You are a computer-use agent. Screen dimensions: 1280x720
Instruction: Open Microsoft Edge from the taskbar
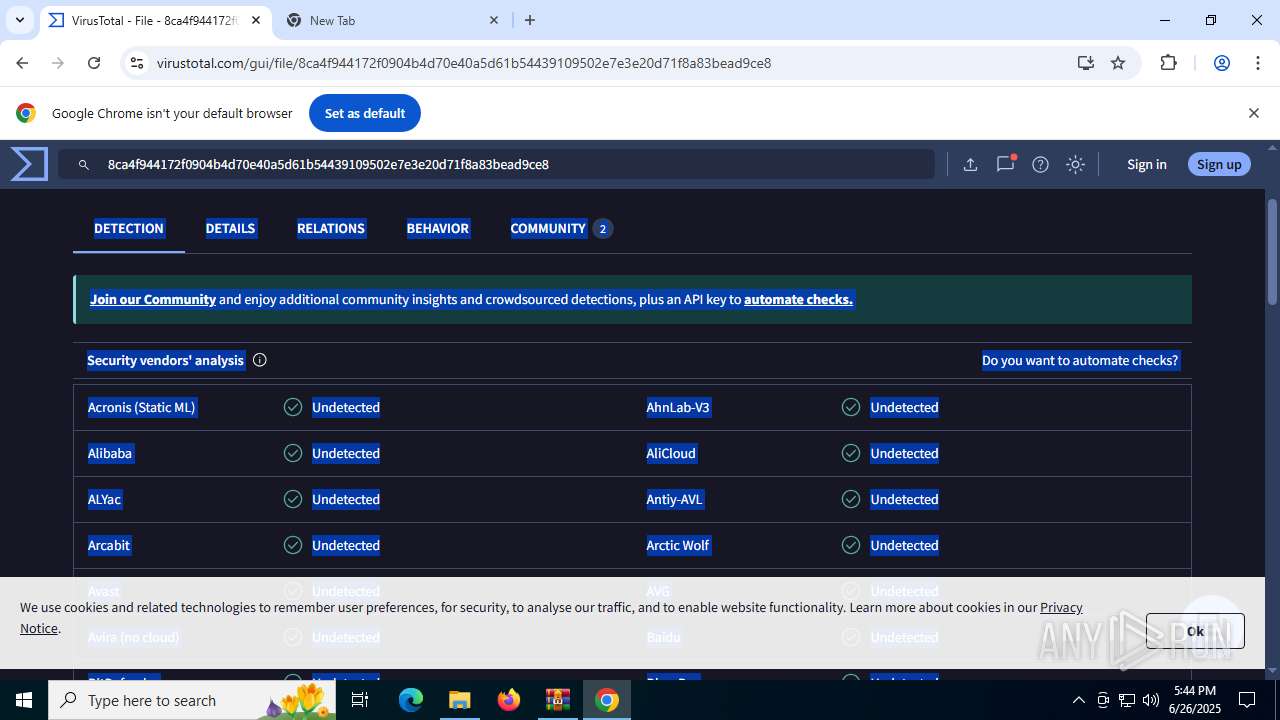pyautogui.click(x=411, y=700)
